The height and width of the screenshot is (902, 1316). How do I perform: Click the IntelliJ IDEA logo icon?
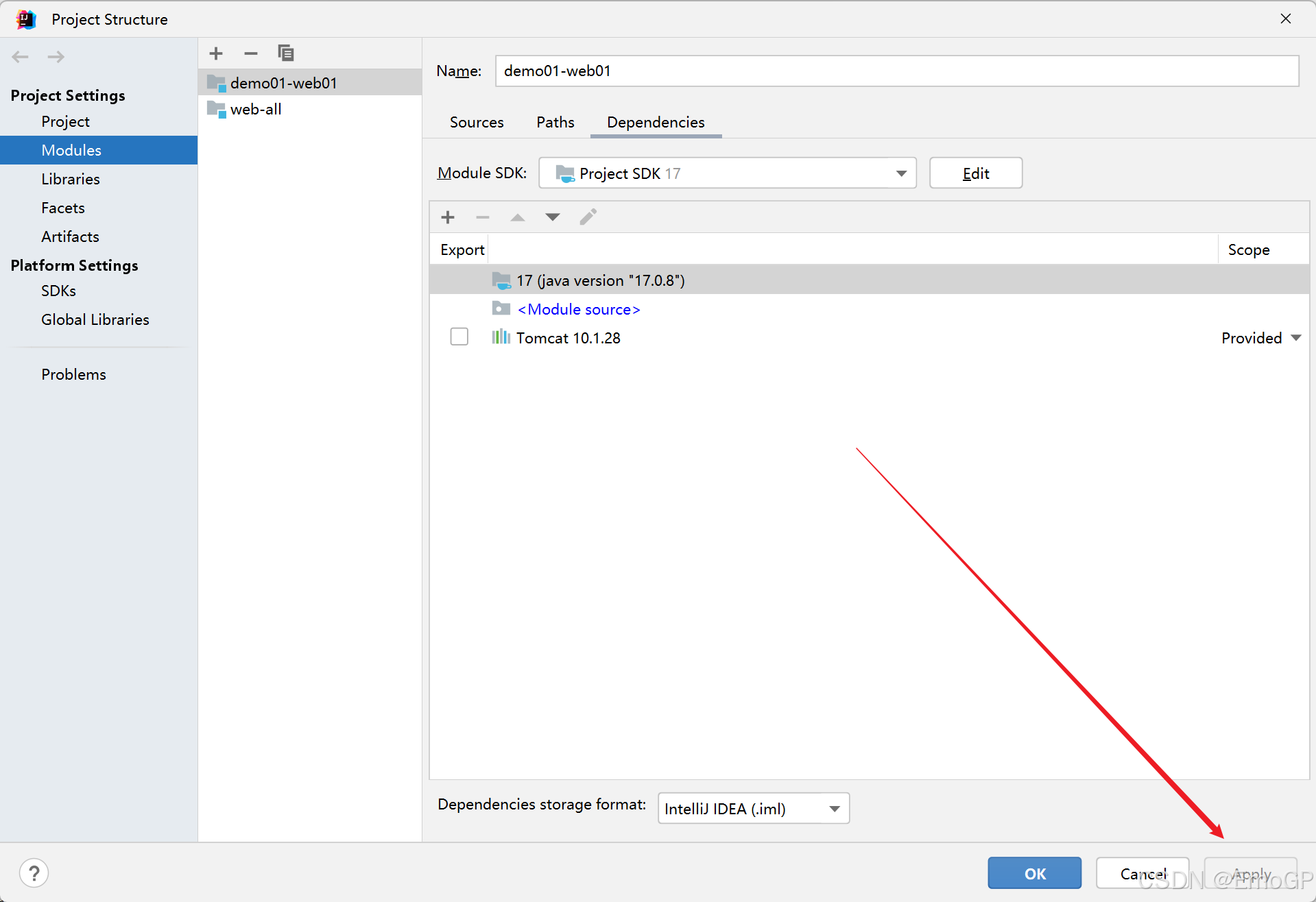pos(26,19)
